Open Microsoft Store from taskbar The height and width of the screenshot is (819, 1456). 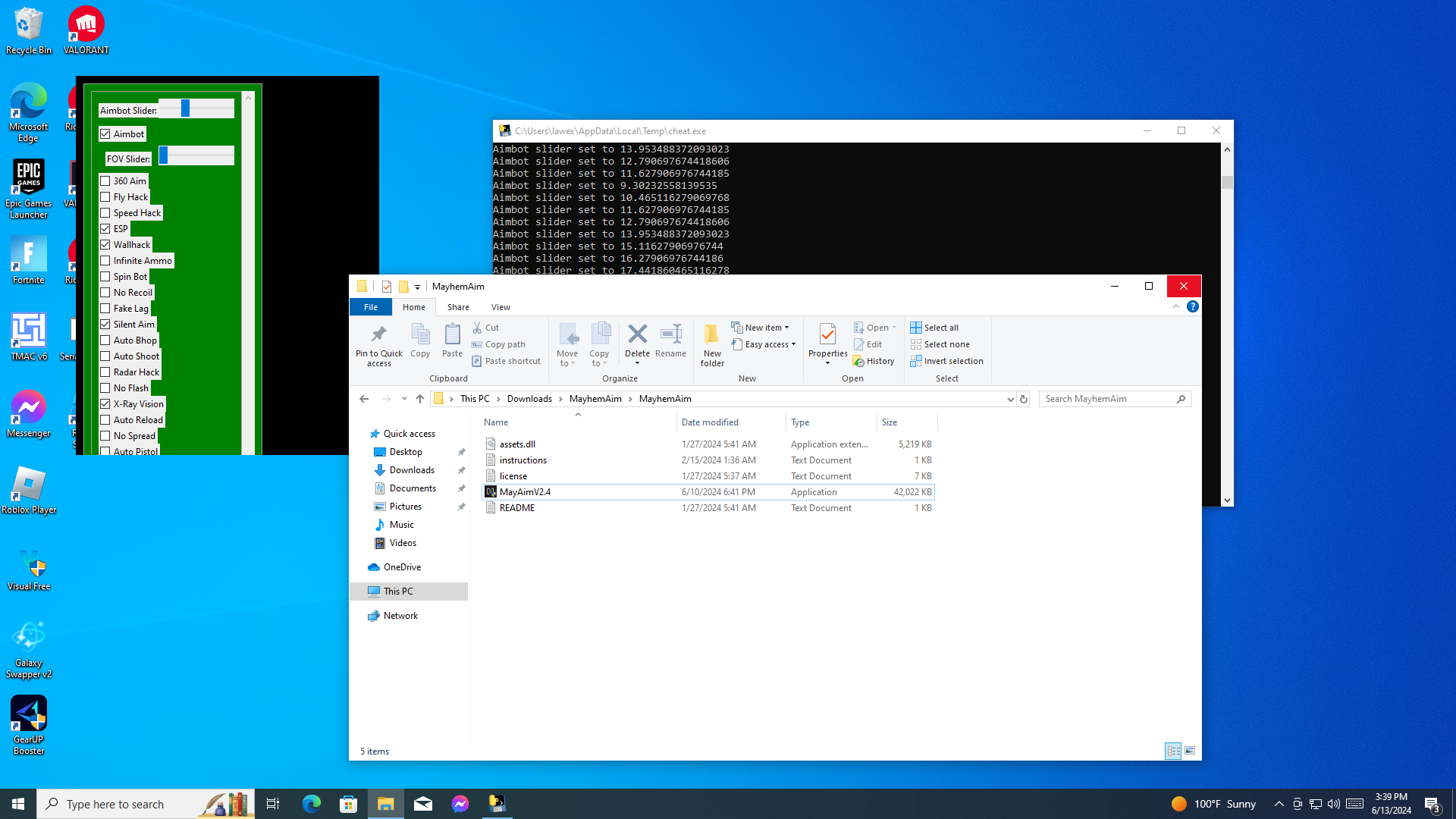tap(348, 804)
